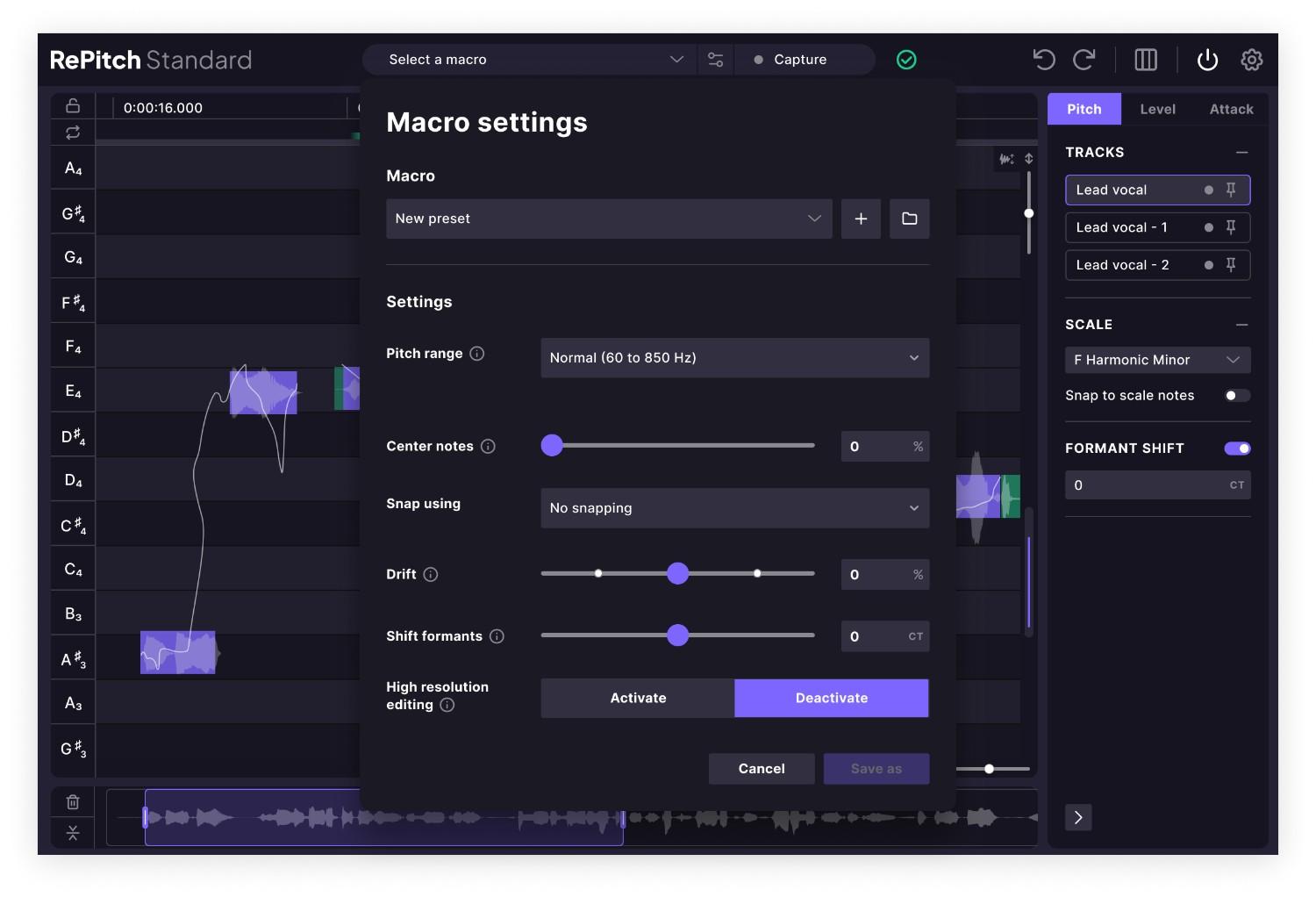Disable the Formant Shift toggle
The image size is (1316, 897).
1237,448
